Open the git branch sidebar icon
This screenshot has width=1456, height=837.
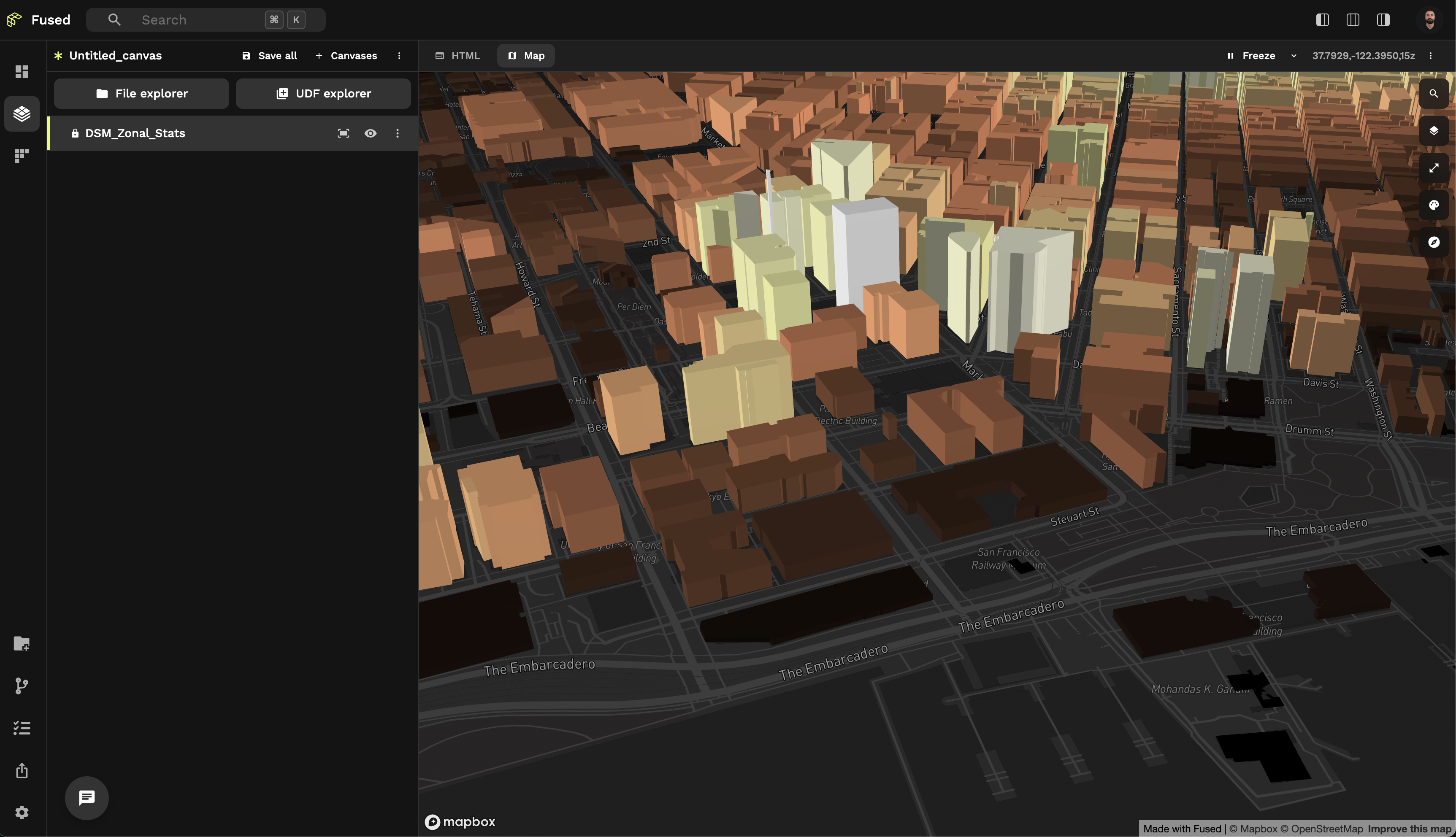[22, 685]
